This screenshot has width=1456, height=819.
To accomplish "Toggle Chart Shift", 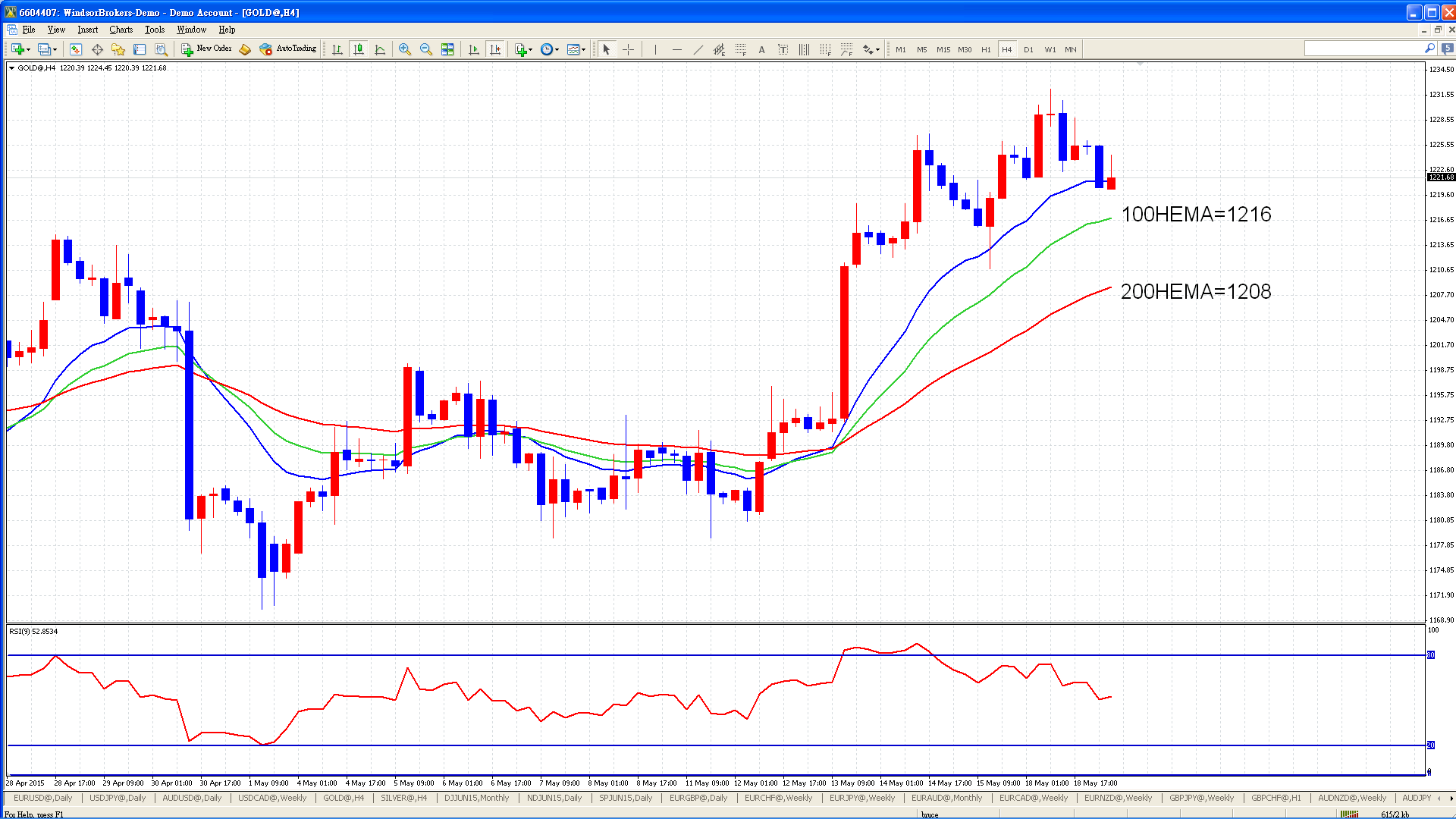I will (495, 49).
